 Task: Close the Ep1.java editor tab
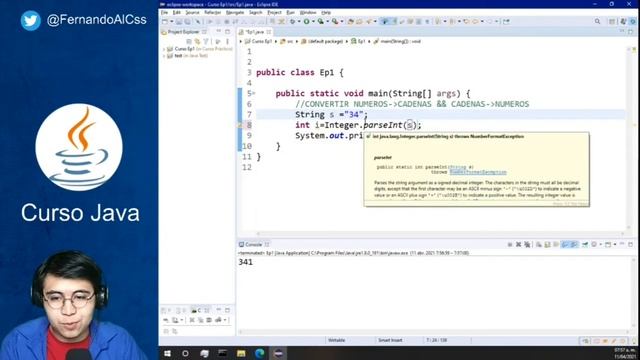point(269,32)
